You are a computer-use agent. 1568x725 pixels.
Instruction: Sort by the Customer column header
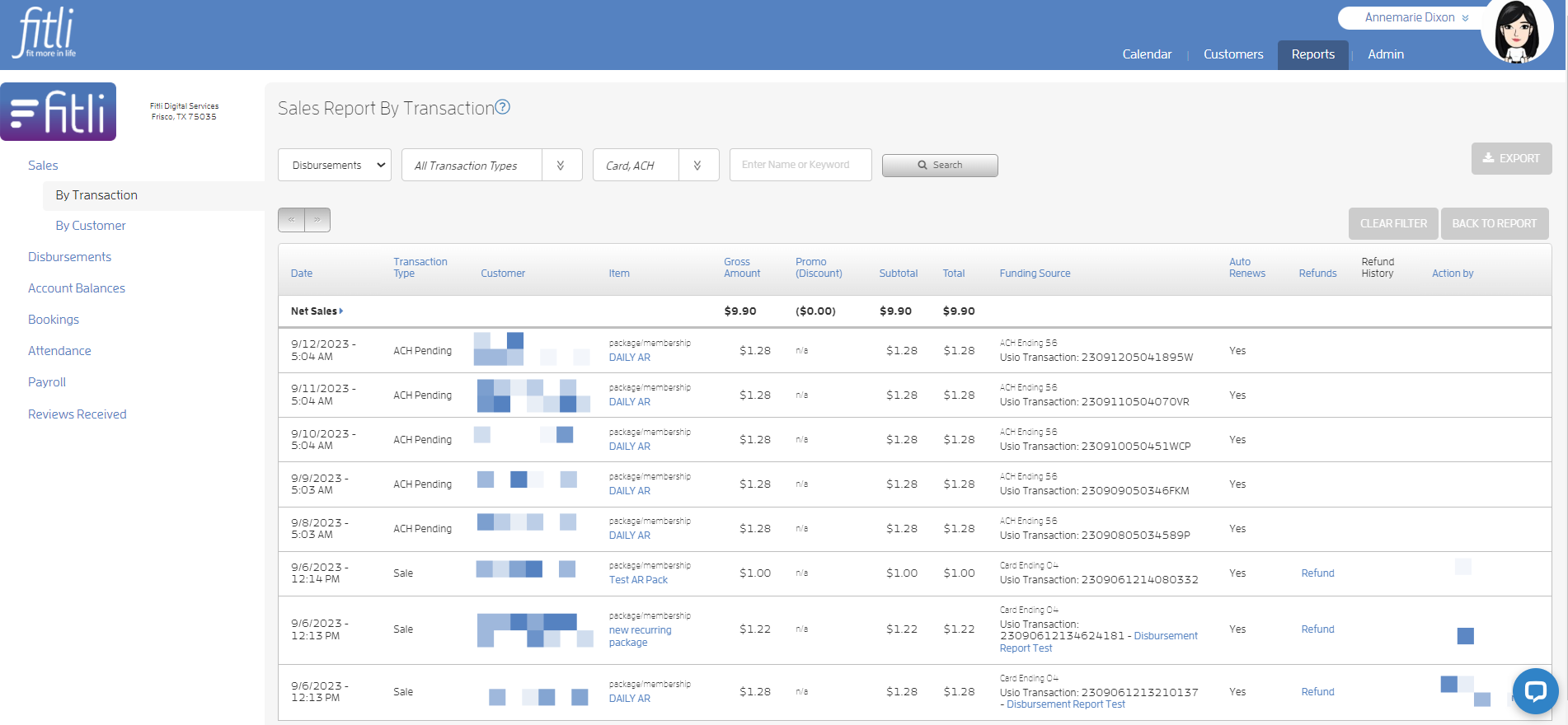503,274
